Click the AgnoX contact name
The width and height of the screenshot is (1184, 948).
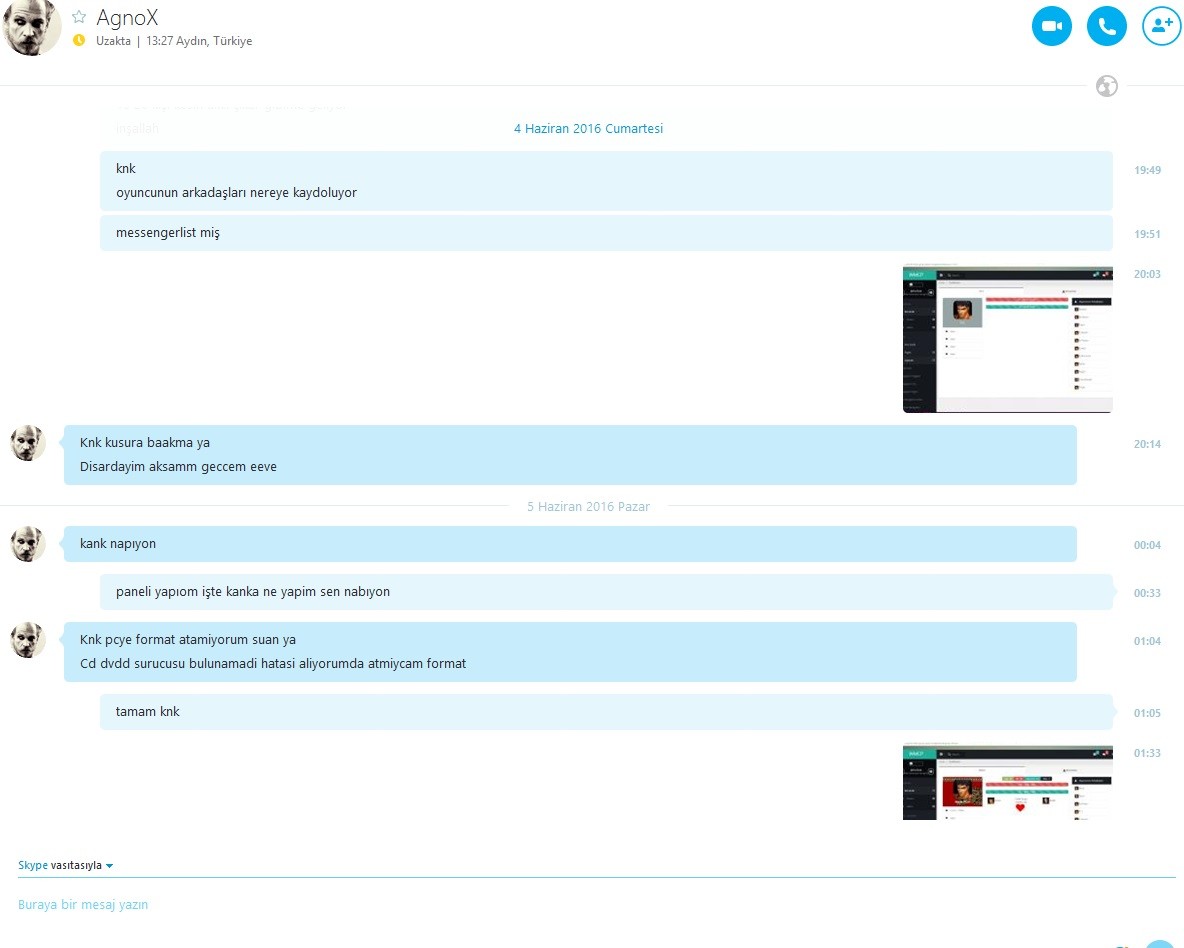tap(127, 17)
